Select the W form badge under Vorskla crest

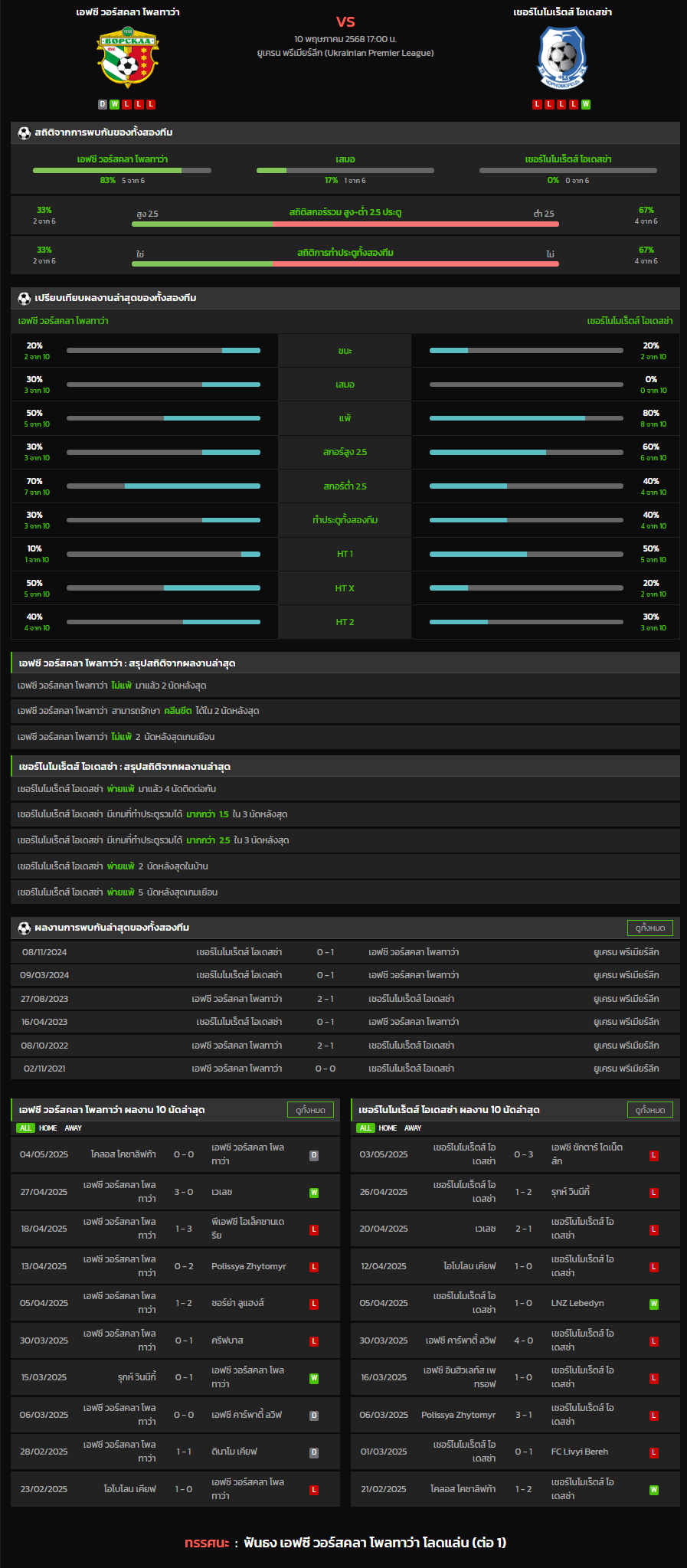115,104
